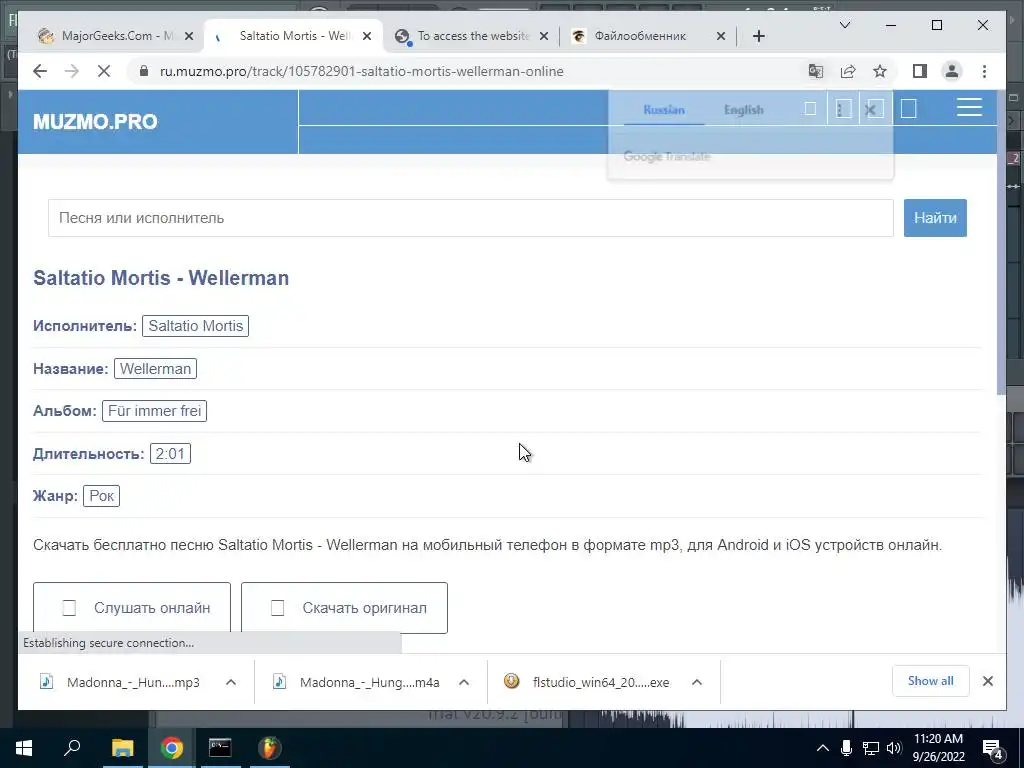Open the browser side panel
Viewport: 1024px width, 768px height.
coord(920,71)
